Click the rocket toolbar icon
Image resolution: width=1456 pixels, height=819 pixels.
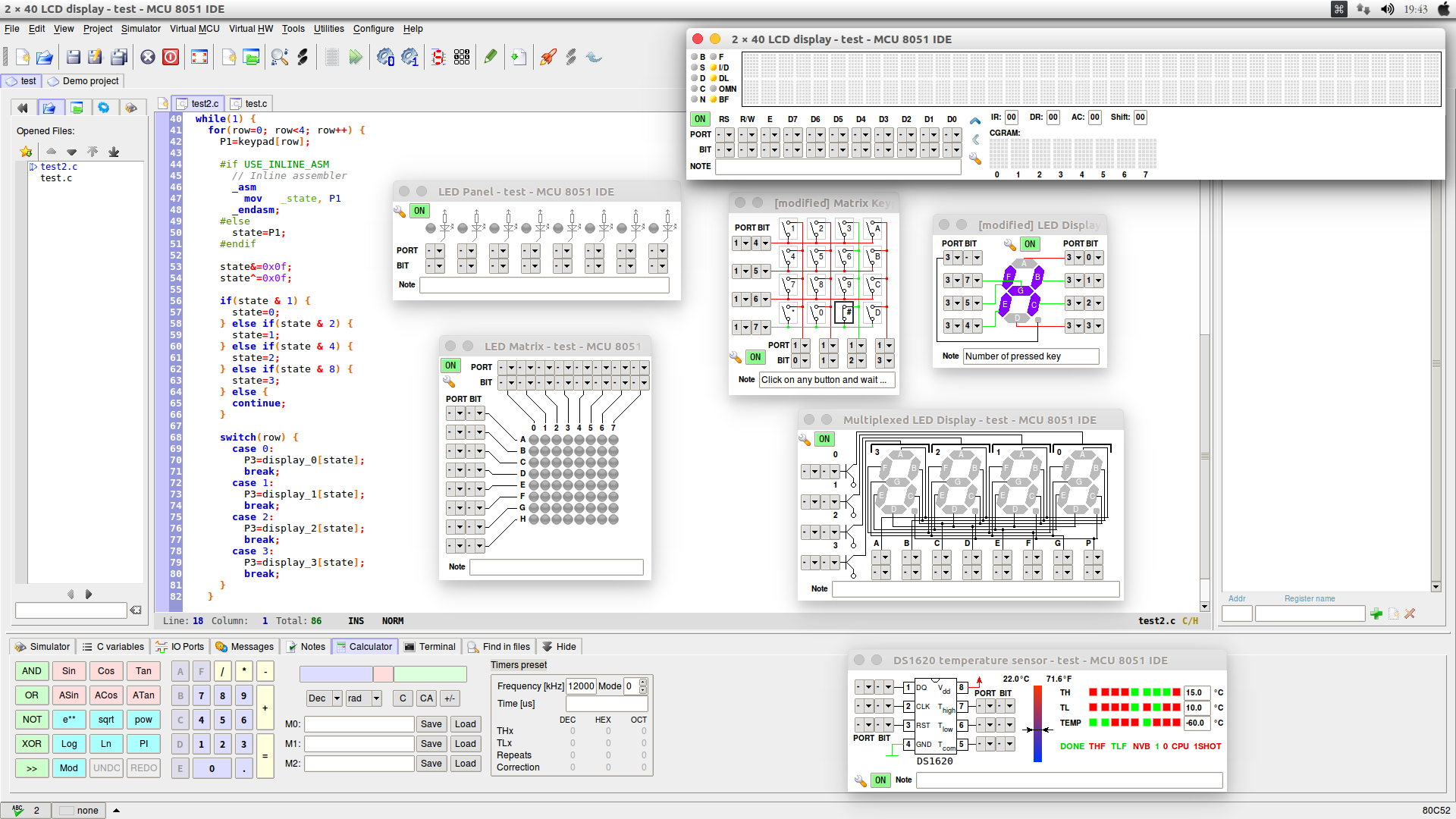pyautogui.click(x=548, y=57)
